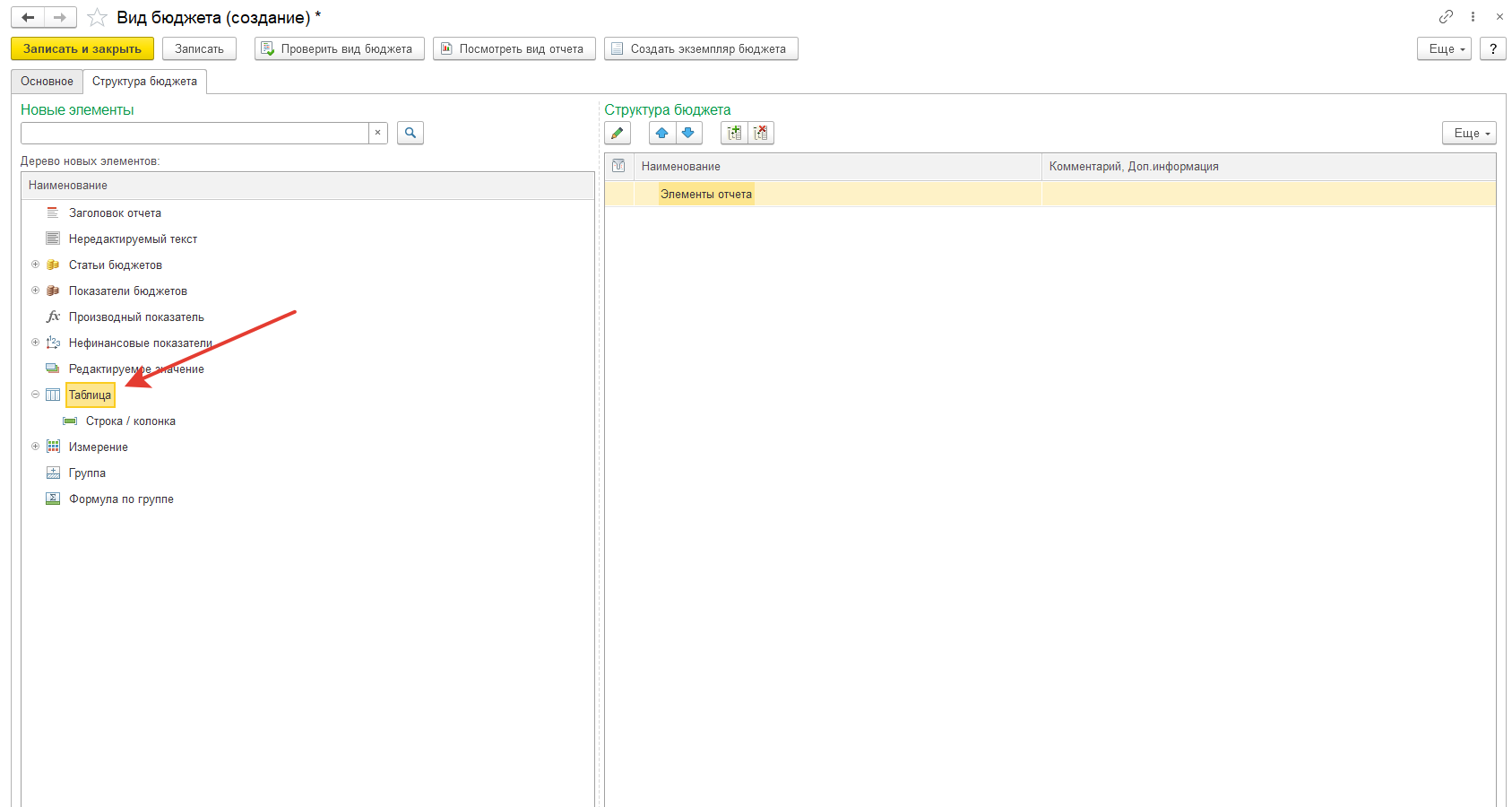Click Проверить вид бюджета button

(339, 48)
